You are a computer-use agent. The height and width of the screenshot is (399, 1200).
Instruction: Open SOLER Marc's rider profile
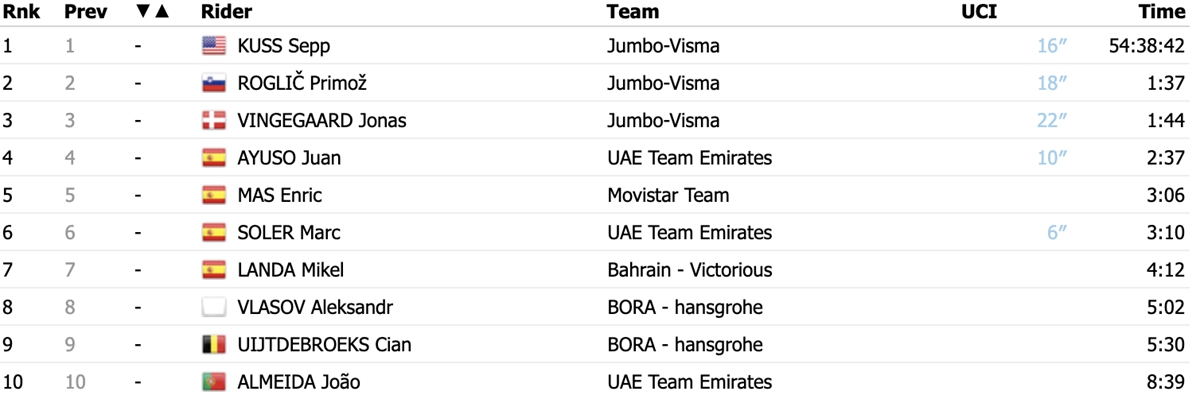coord(289,233)
